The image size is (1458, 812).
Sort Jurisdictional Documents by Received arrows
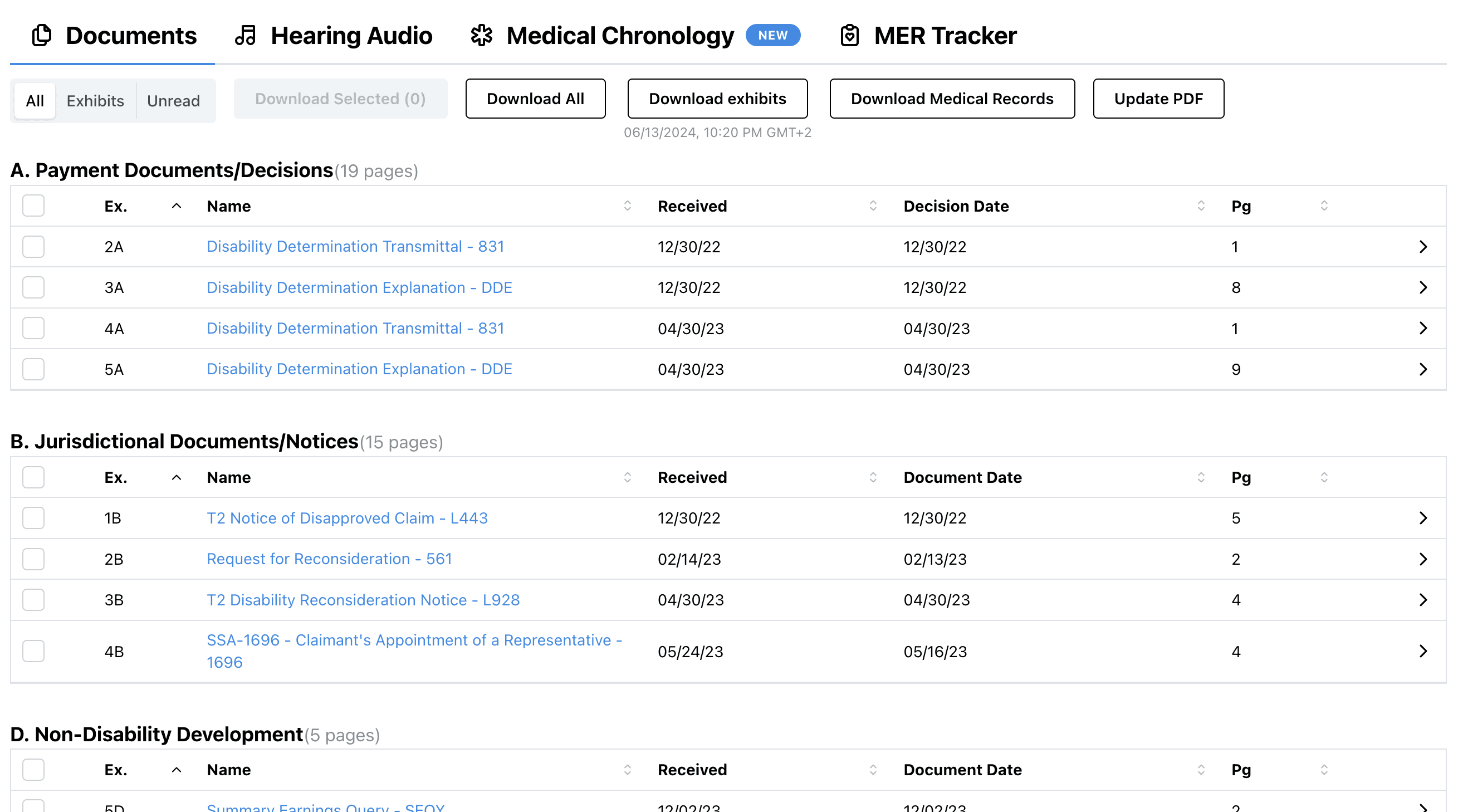point(873,478)
